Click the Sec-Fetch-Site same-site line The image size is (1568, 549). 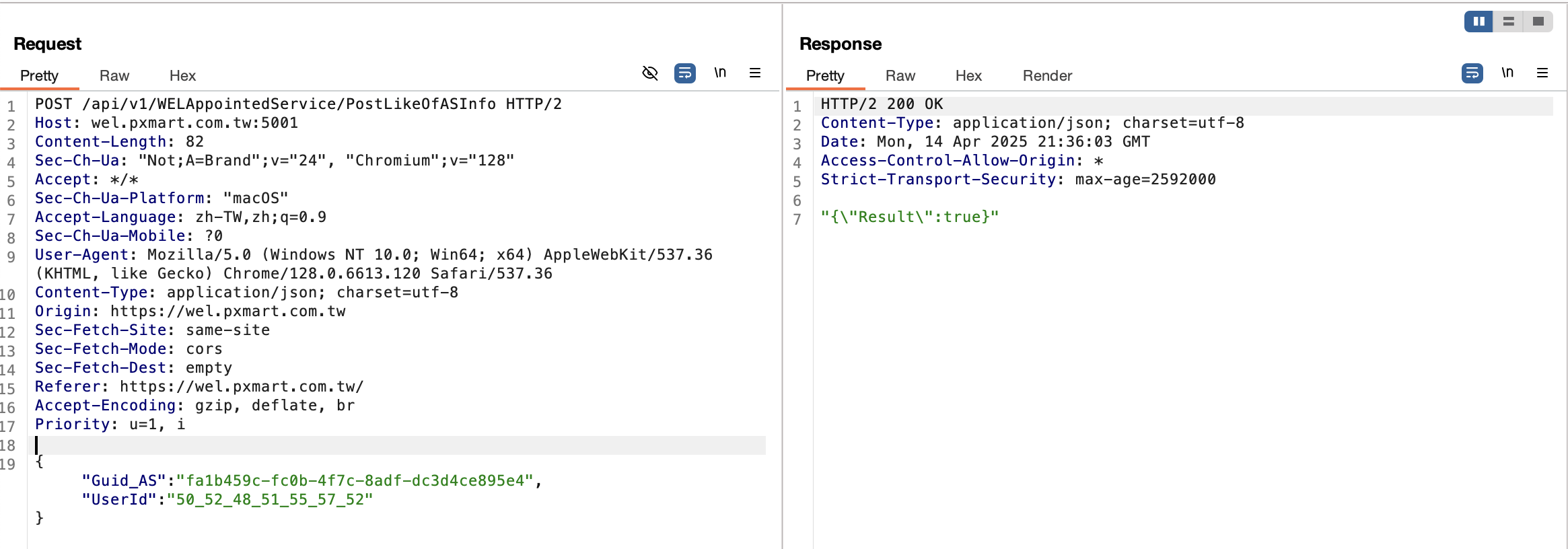[152, 330]
